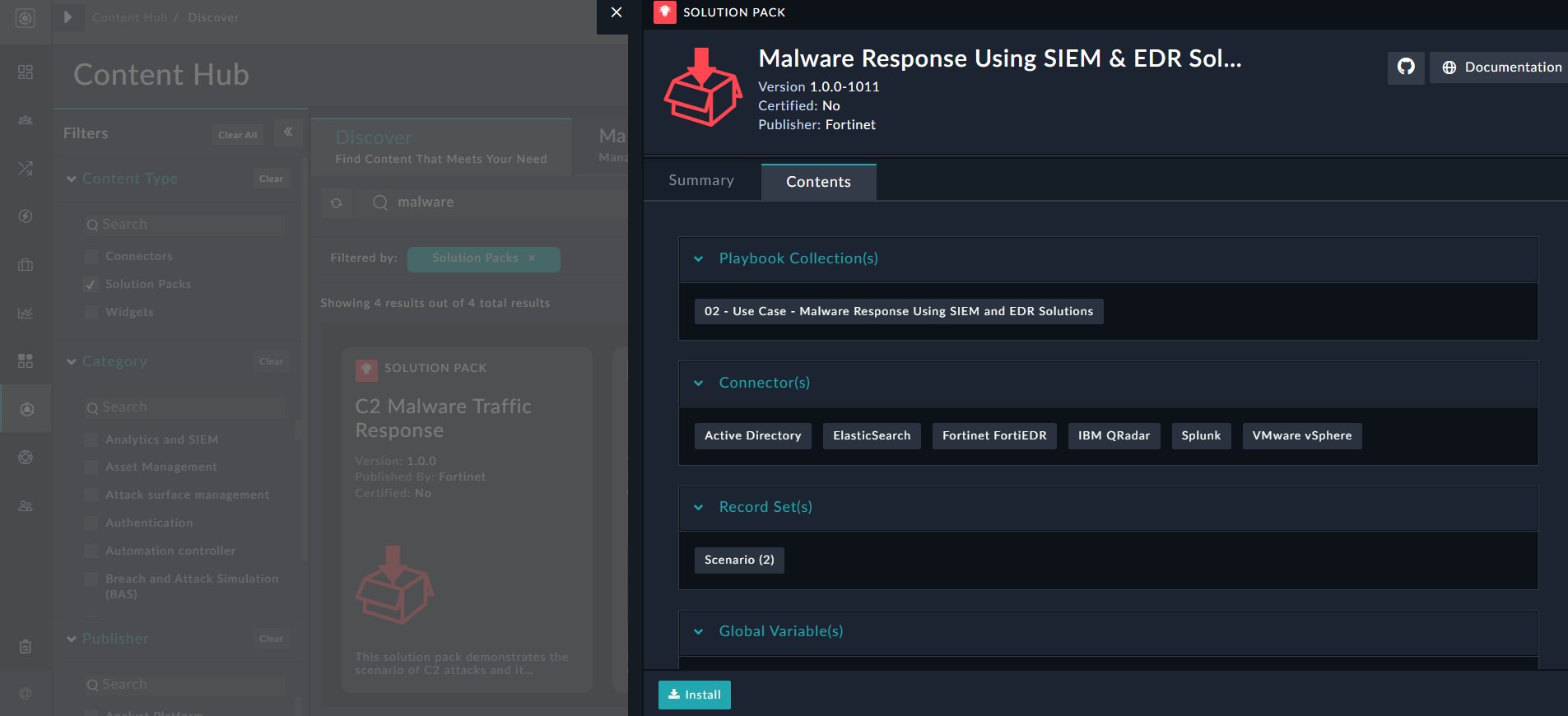Close the solution pack detail panel
This screenshot has height=716, width=1568.
[616, 12]
